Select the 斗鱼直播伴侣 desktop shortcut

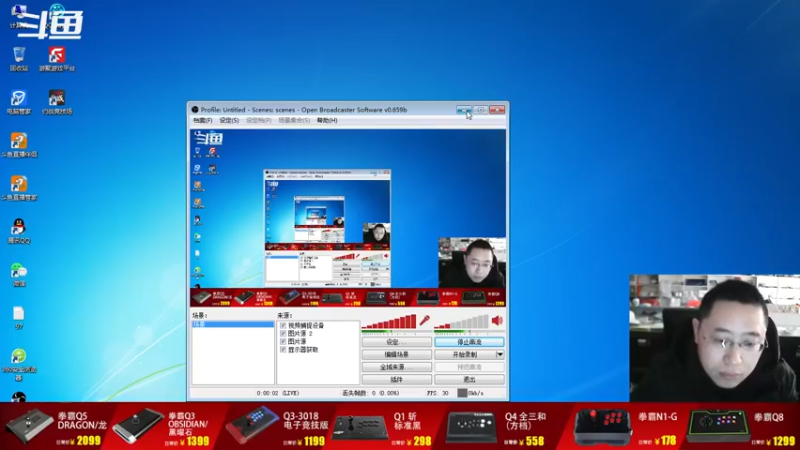[x=19, y=145]
